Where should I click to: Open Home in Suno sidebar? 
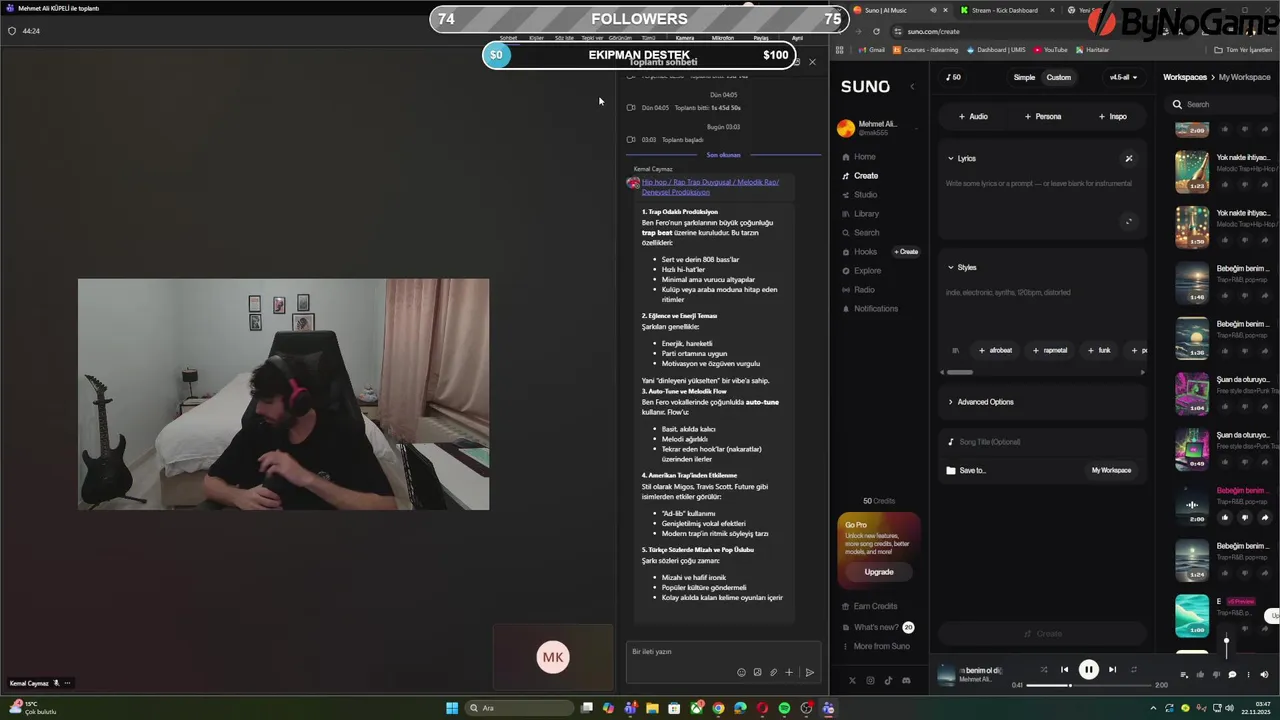click(x=859, y=157)
